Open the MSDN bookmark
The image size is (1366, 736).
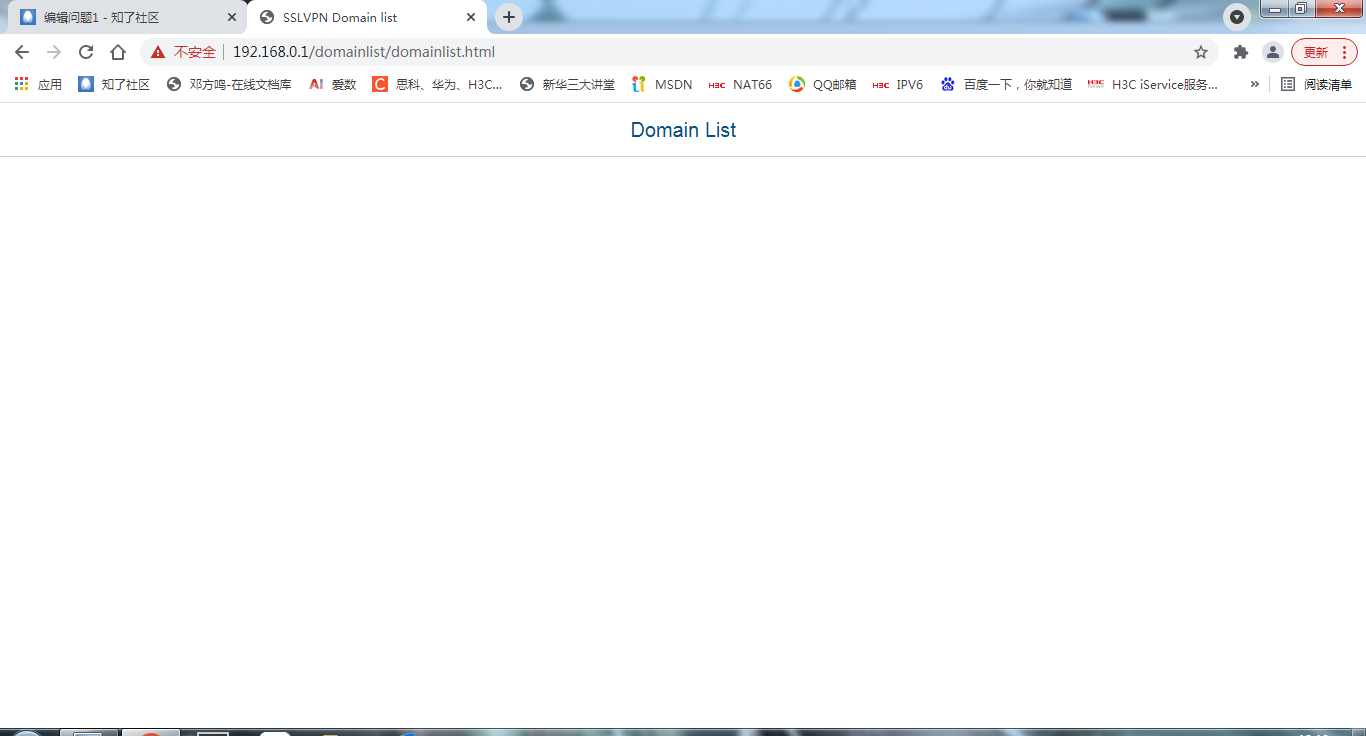coord(662,84)
